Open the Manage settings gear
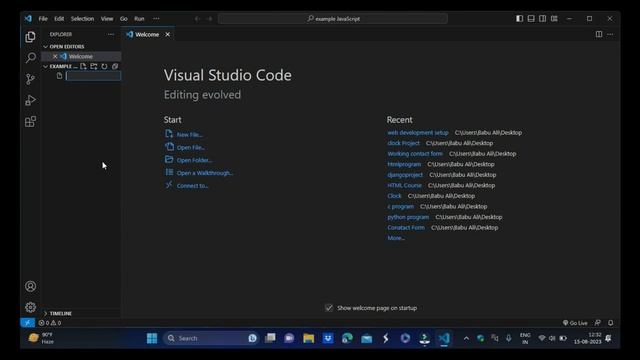This screenshot has width=640, height=360. (30, 307)
